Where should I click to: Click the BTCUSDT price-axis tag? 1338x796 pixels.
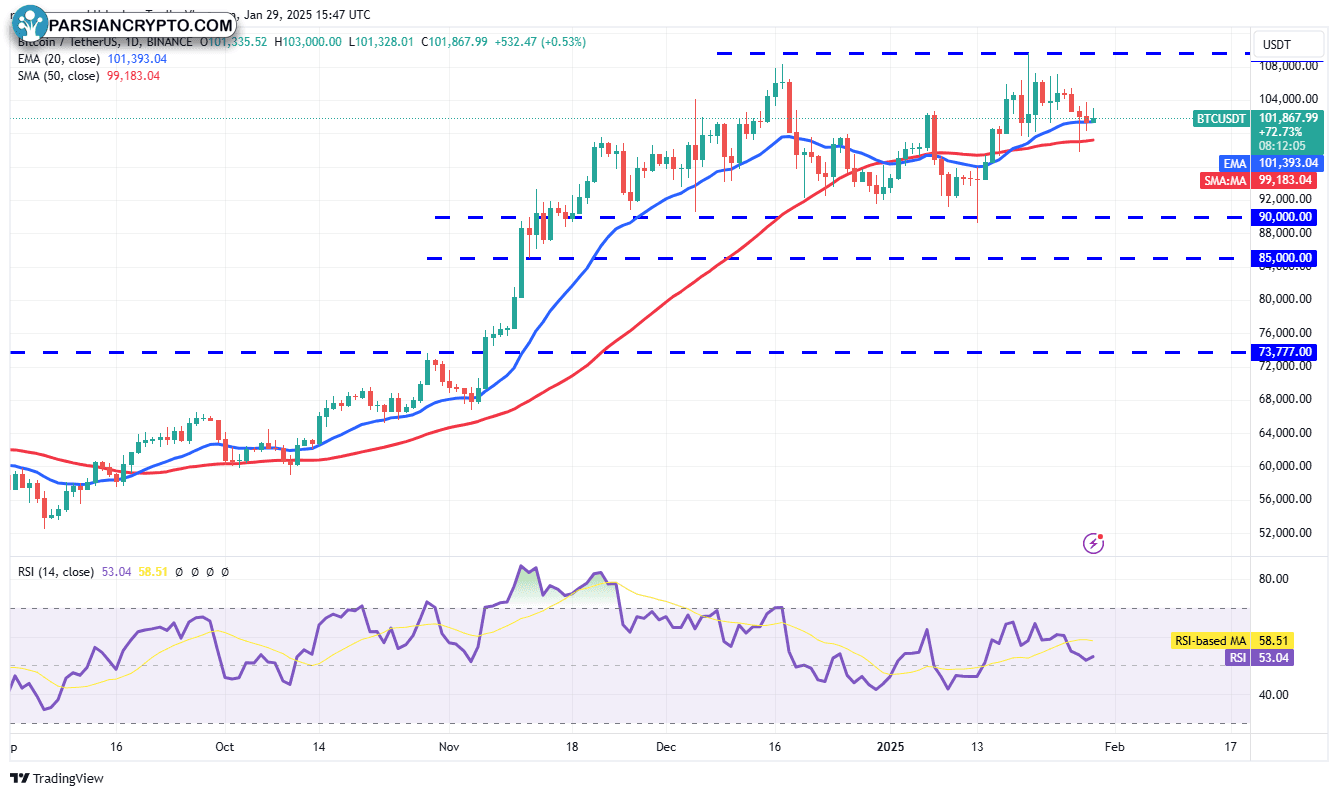click(x=1222, y=119)
